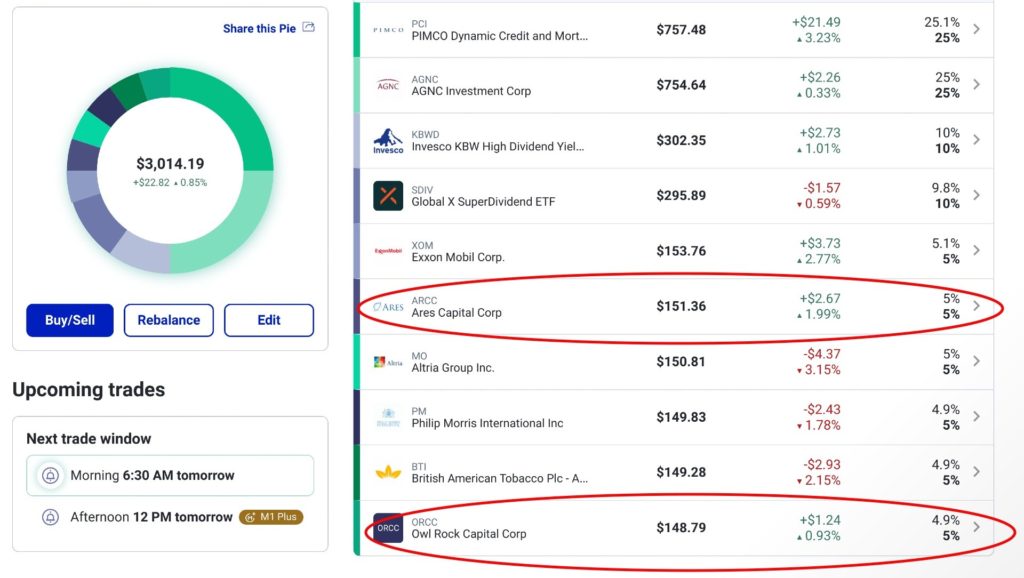Click the AGNC Investment logo icon

point(388,85)
